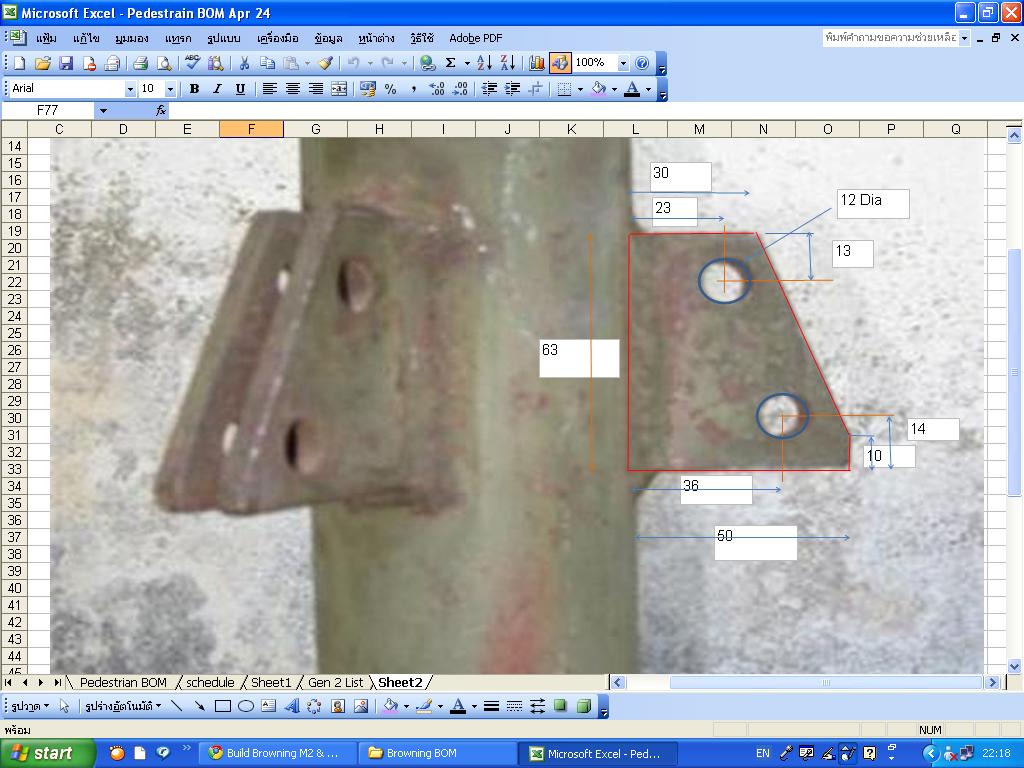Click the Save icon in toolbar

coord(66,63)
